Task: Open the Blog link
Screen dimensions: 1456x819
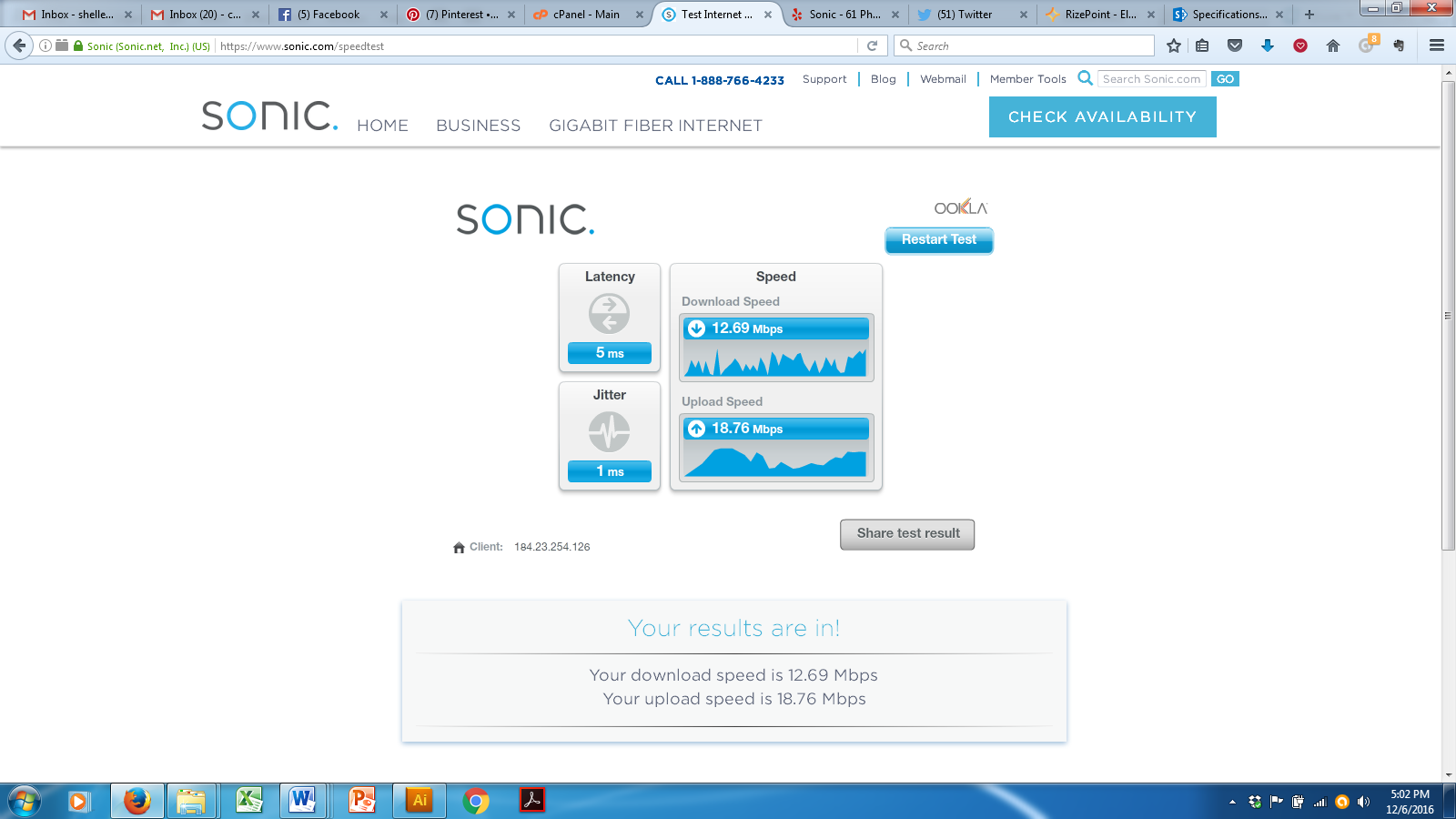Action: [884, 79]
